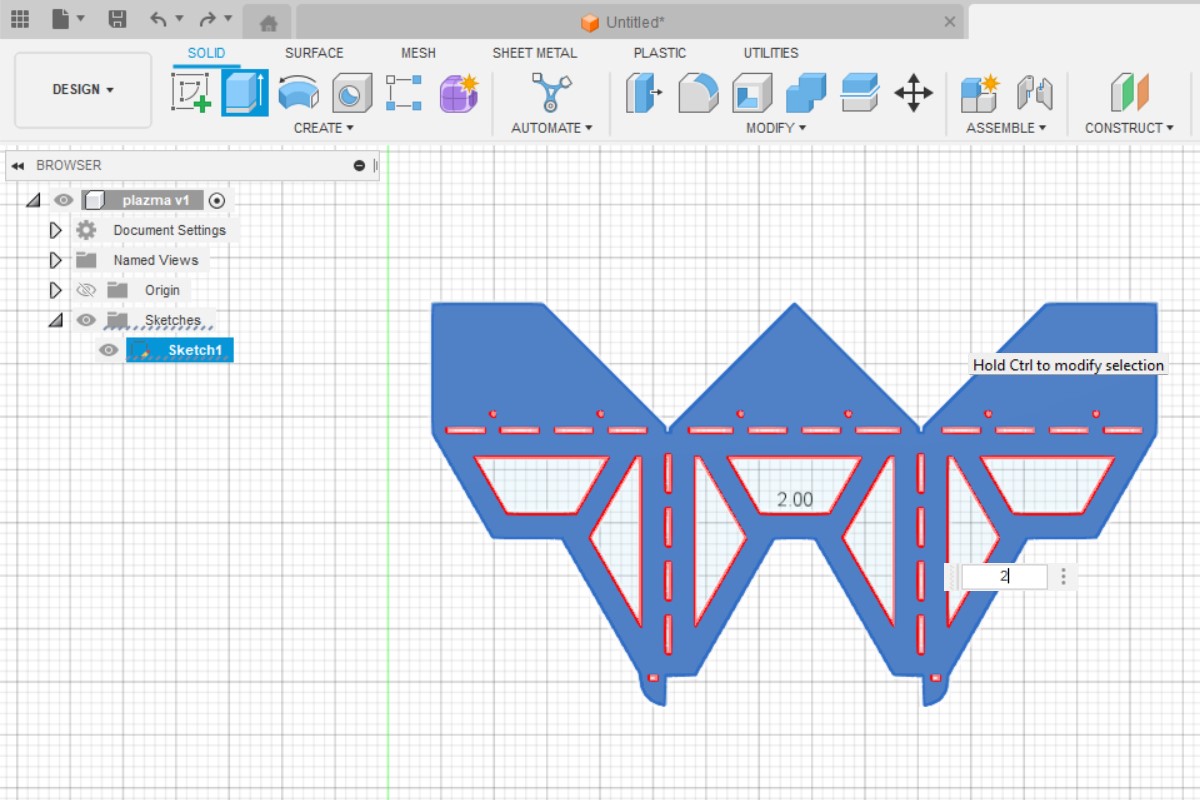Open the AUTOMATE dropdown menu
Viewport: 1200px width, 800px height.
tap(552, 128)
